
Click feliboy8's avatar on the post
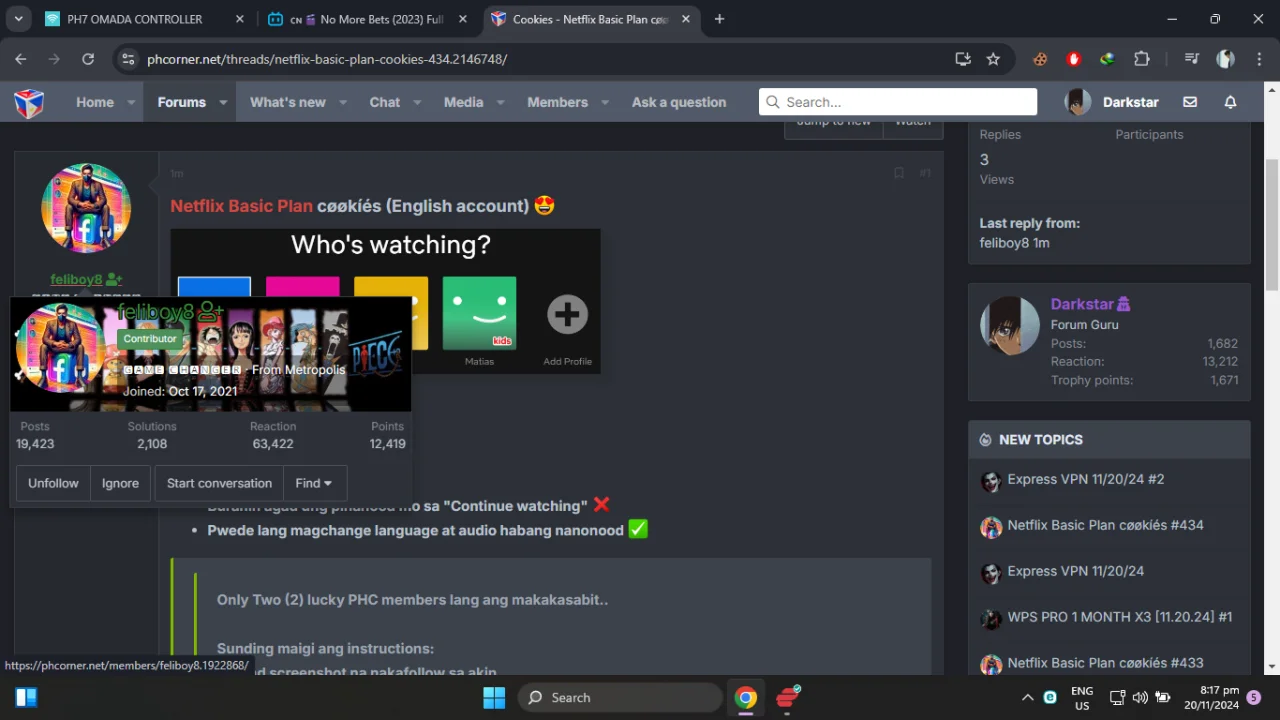[x=86, y=208]
